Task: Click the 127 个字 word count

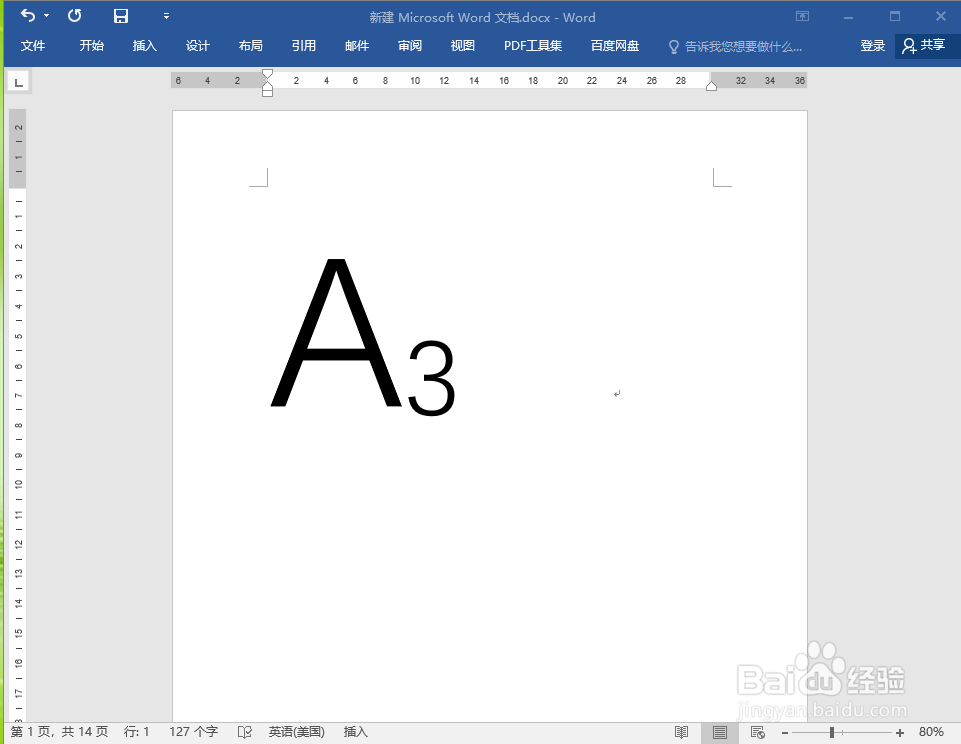Action: [194, 732]
